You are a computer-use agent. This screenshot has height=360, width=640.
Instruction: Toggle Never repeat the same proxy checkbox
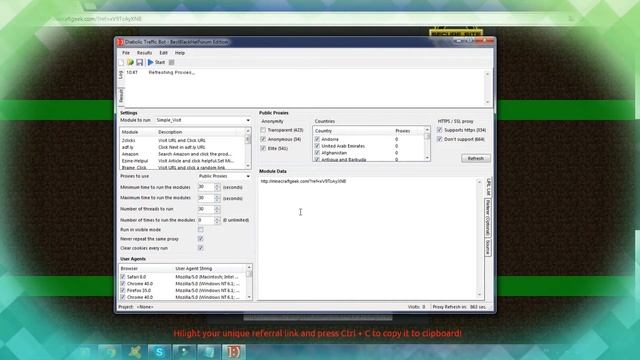pyautogui.click(x=200, y=239)
